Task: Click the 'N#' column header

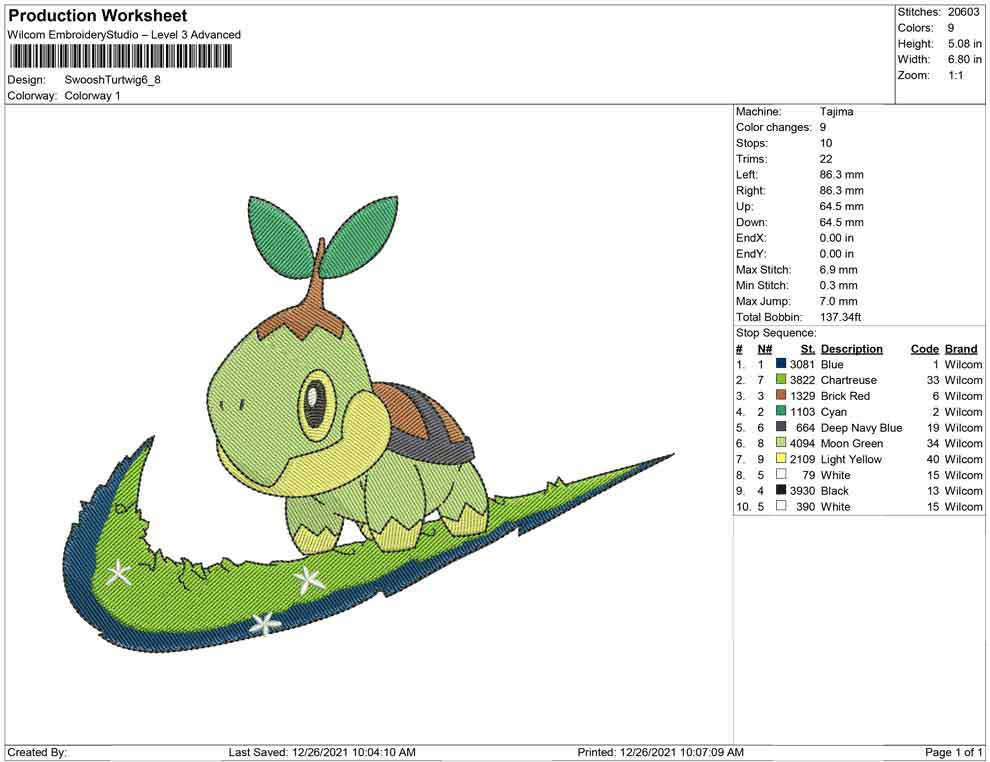Action: (x=765, y=348)
